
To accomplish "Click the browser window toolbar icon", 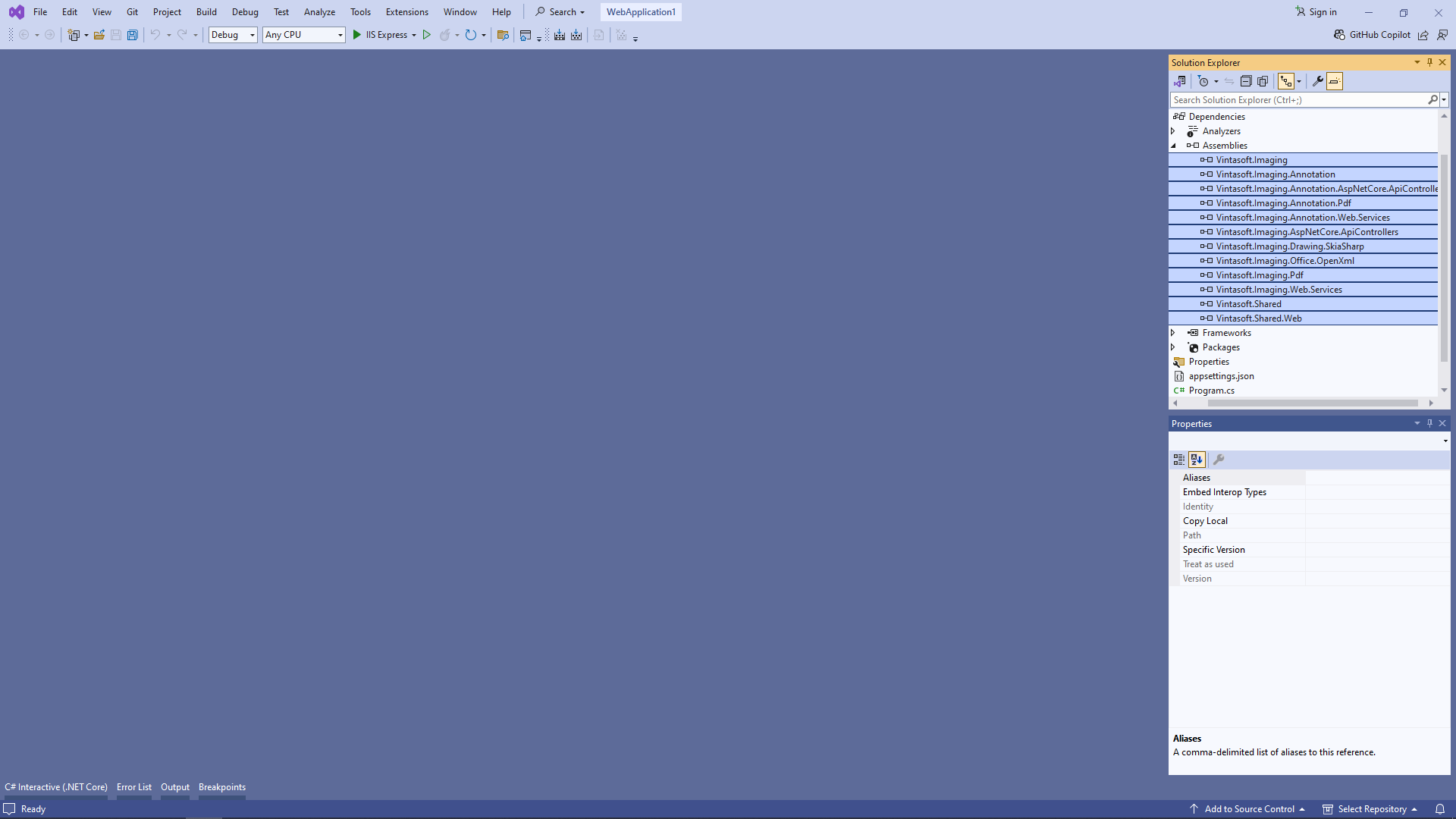I will (526, 35).
